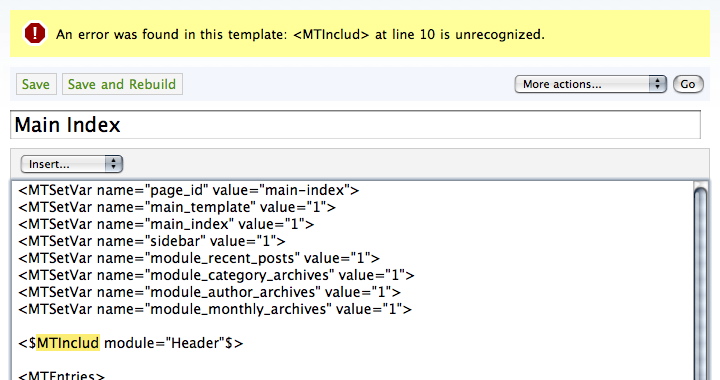Screen dimensions: 720x380
Task: Click the MTEntries tag line
Action: [62, 375]
